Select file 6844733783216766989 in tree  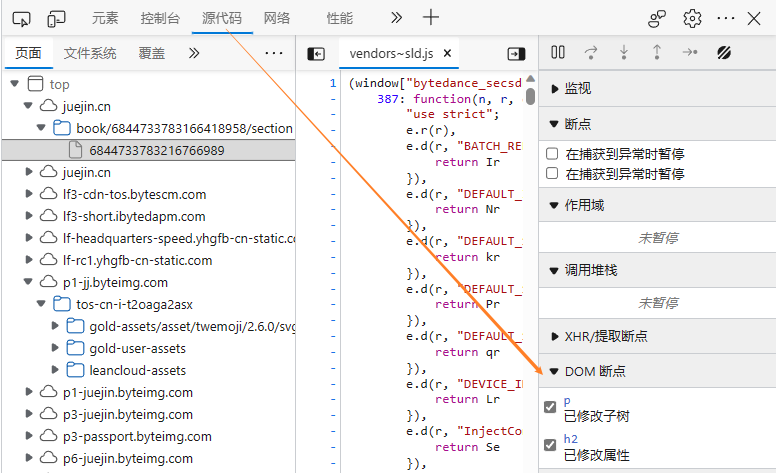[156, 150]
